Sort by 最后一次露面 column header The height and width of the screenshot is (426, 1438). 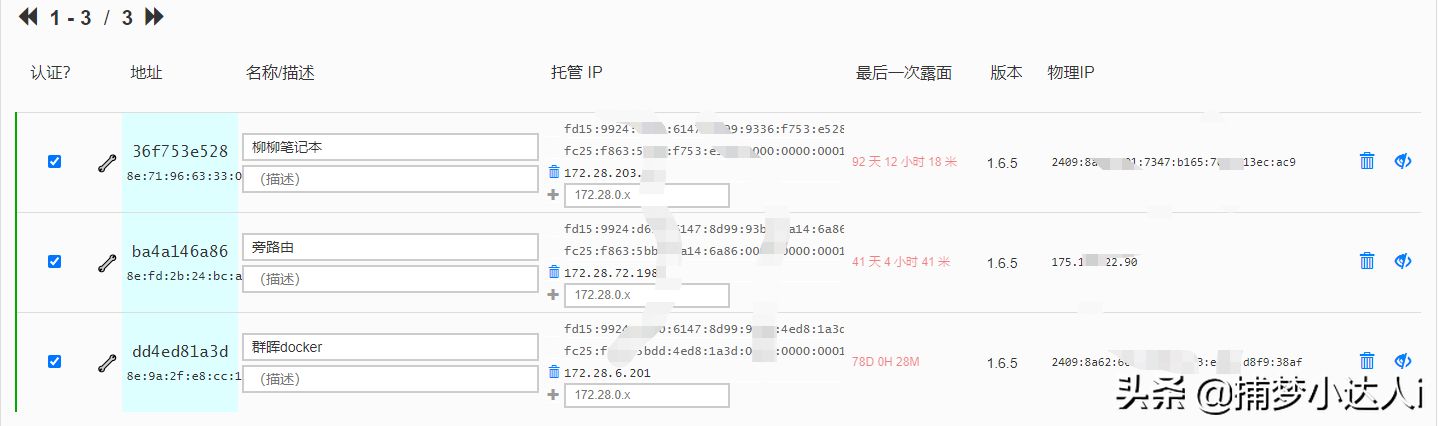coord(904,73)
